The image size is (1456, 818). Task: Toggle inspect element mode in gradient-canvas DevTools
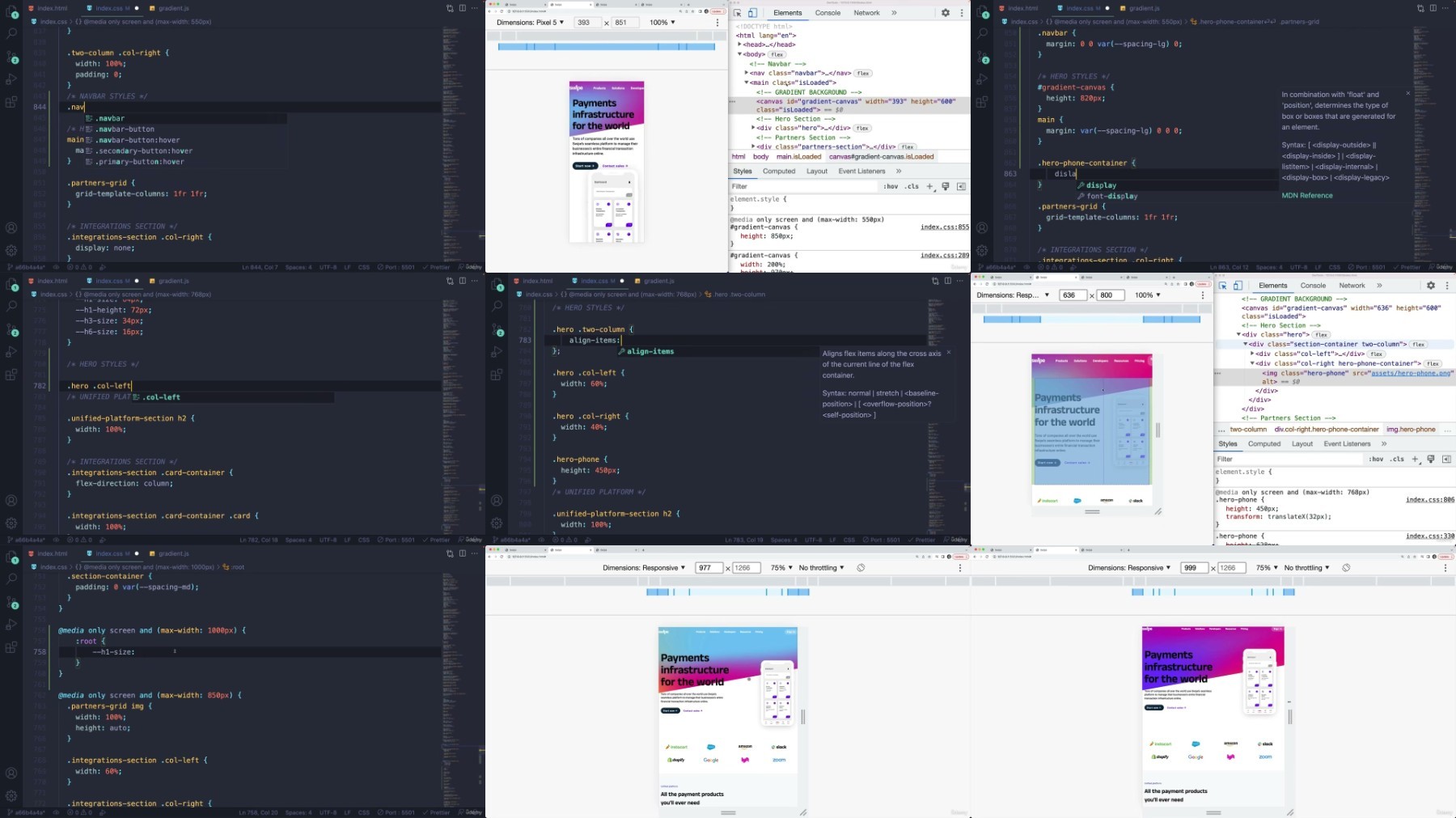738,13
